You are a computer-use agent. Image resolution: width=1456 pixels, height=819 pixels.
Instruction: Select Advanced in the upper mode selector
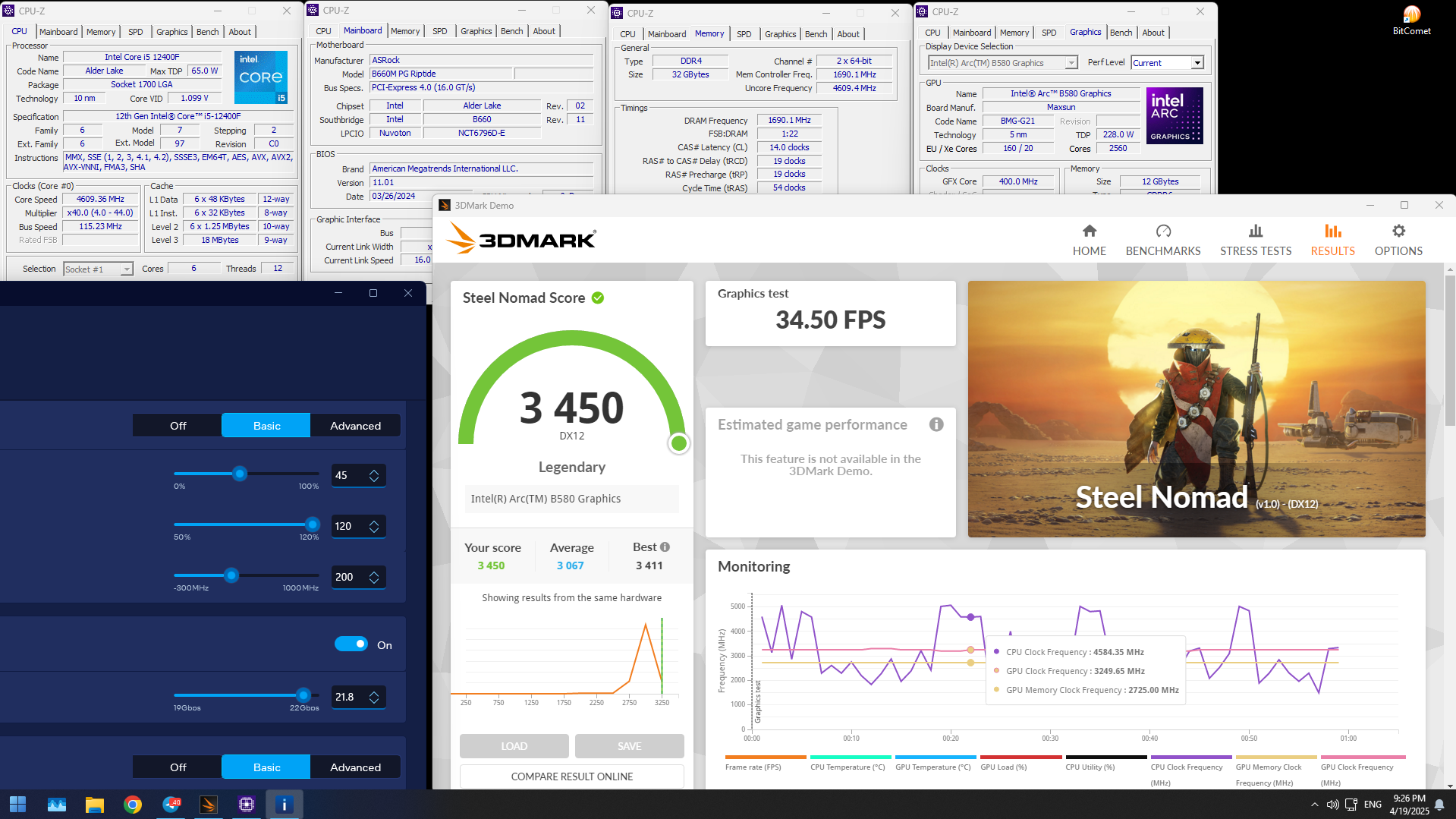tap(355, 426)
